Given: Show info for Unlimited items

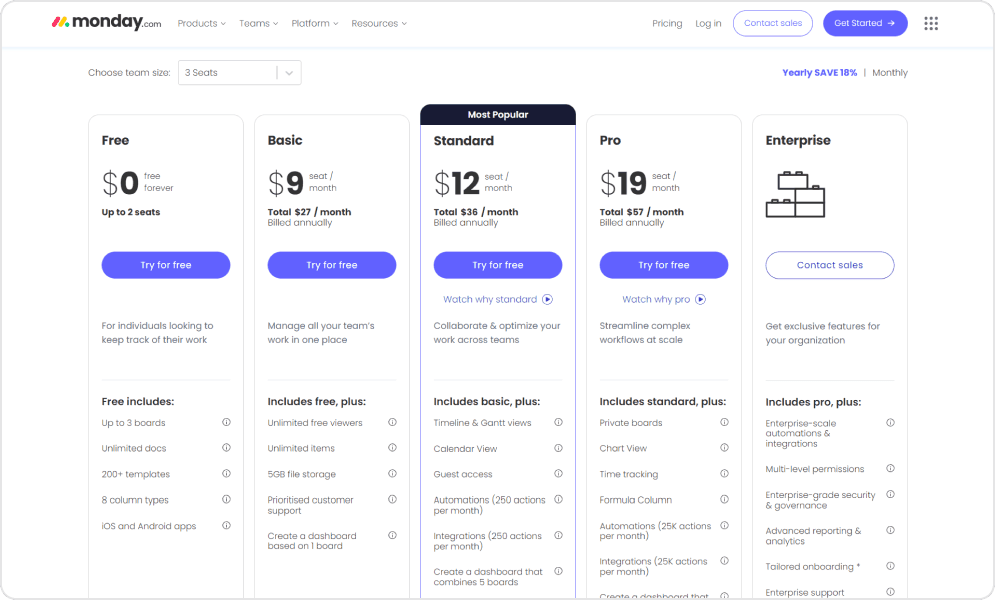Looking at the screenshot, I should 392,448.
